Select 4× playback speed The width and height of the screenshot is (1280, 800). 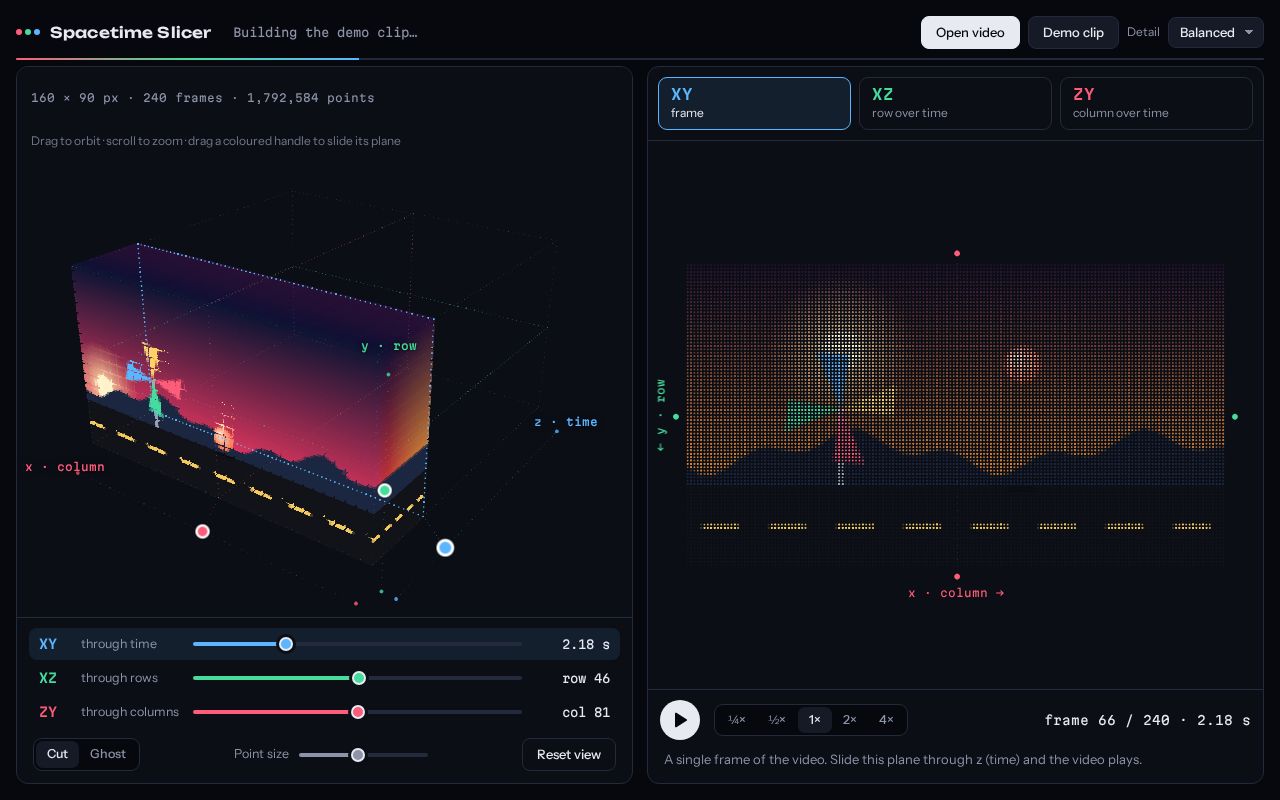click(886, 720)
